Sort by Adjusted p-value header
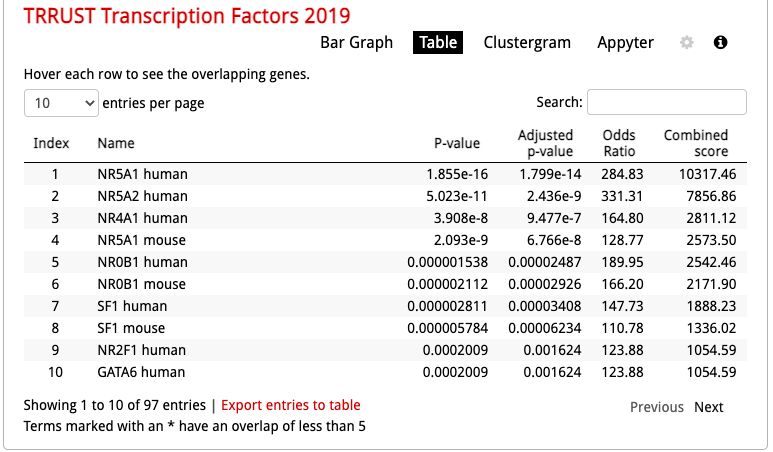 (x=545, y=143)
